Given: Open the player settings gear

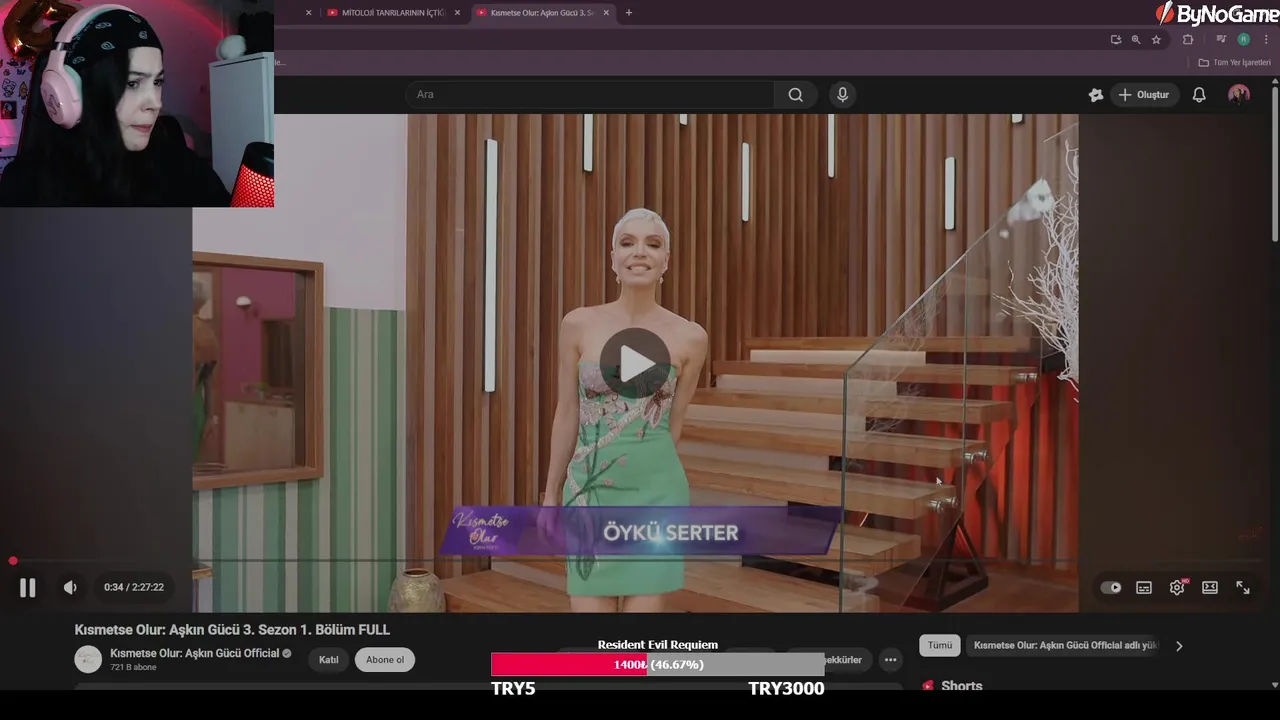Looking at the screenshot, I should tap(1177, 588).
